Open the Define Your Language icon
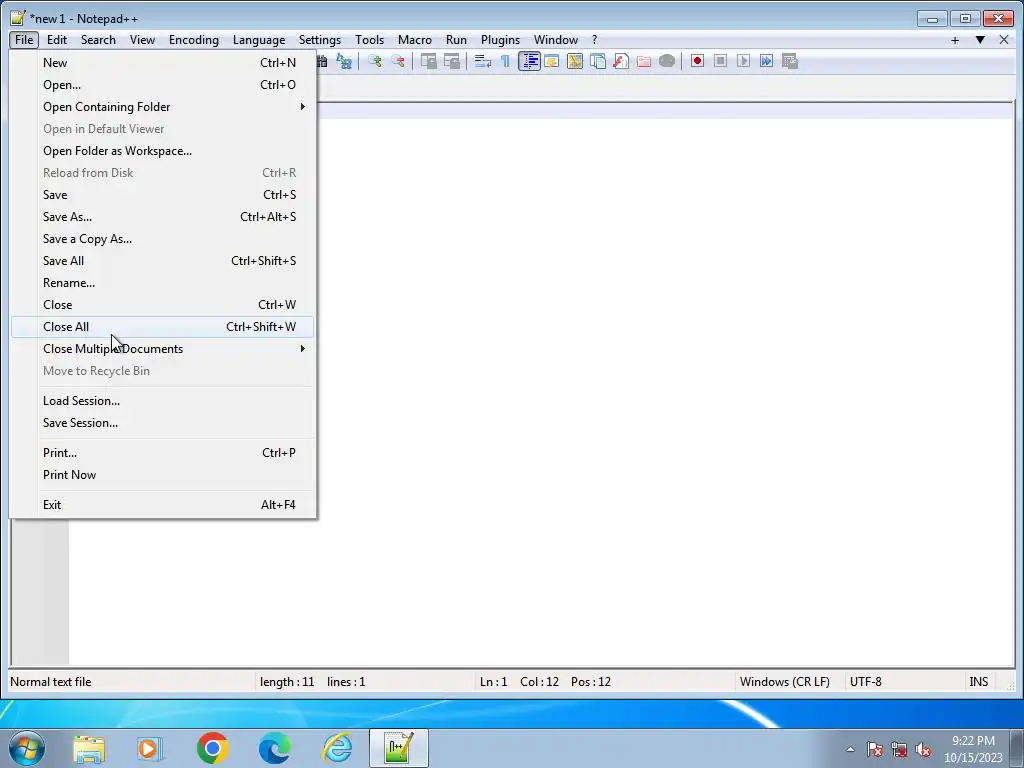Screen dimensions: 1024x768 pyautogui.click(x=552, y=61)
